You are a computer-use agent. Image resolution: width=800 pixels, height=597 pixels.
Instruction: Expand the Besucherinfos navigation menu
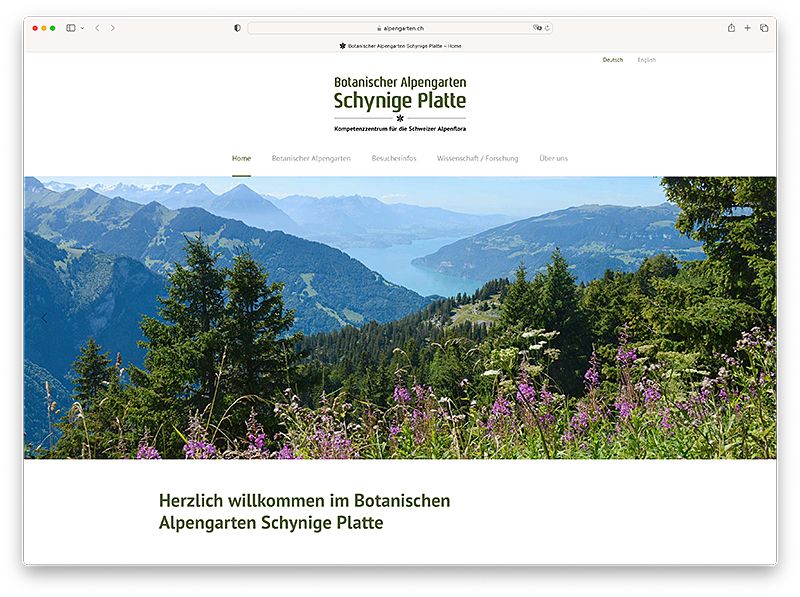[394, 158]
